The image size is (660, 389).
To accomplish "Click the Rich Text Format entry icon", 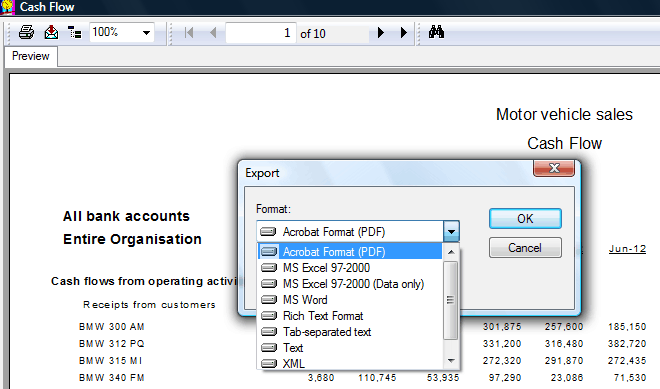I will [x=269, y=316].
